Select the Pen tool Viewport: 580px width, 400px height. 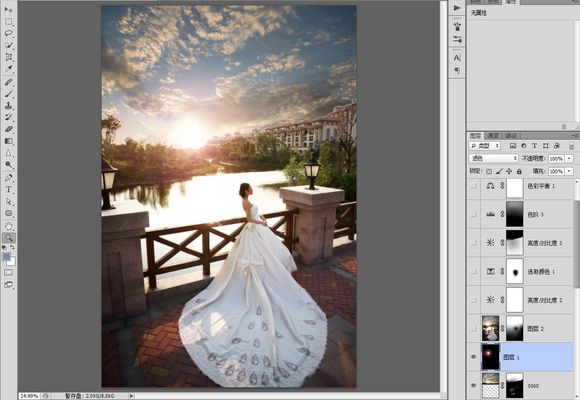click(9, 178)
